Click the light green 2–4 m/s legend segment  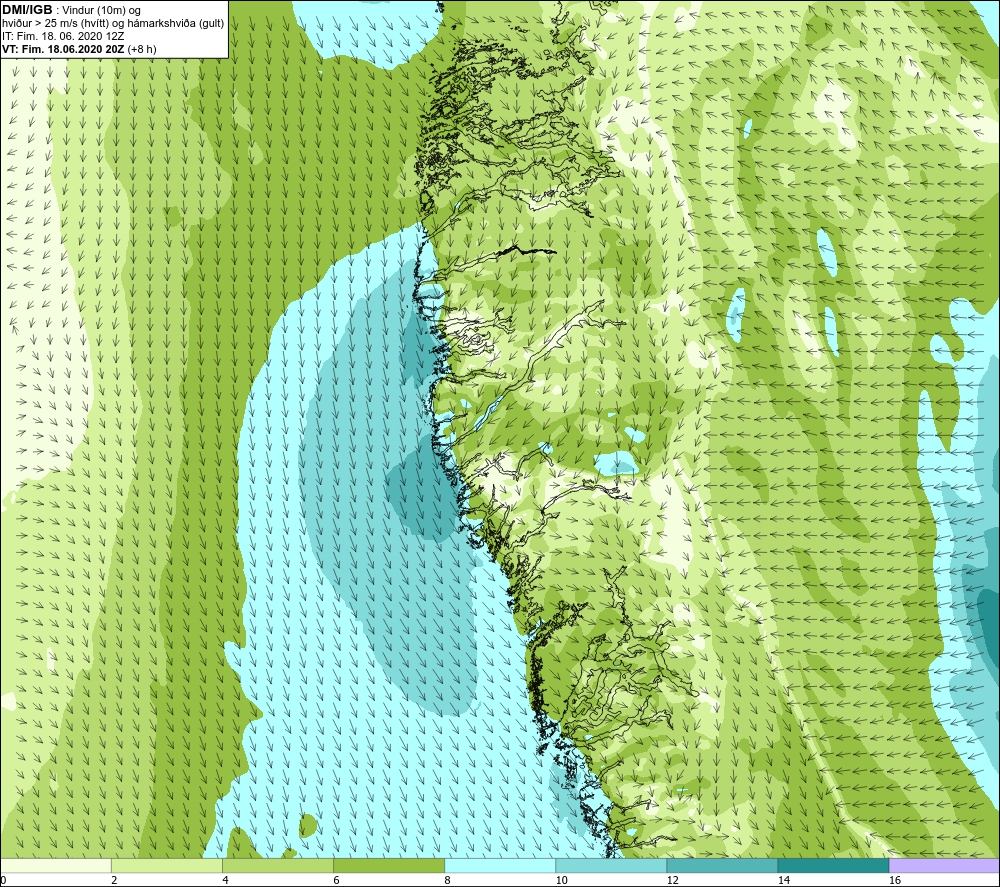point(167,865)
